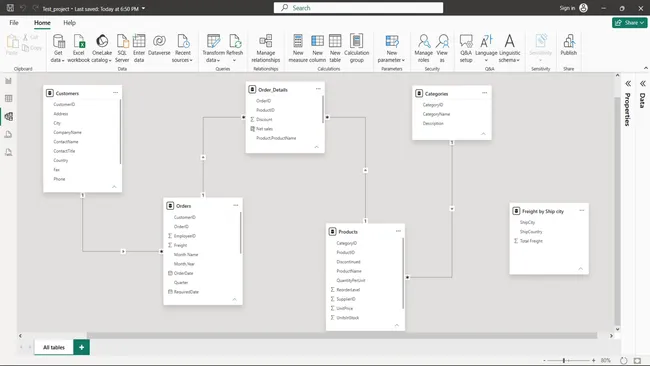The image size is (650, 366).
Task: Expand the Data pane
Action: 643,84
